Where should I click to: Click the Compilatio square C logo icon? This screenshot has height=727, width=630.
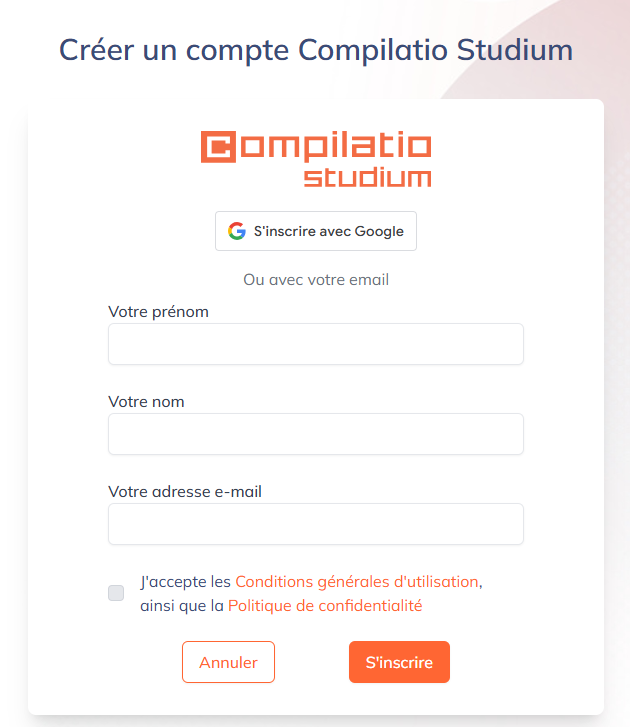pos(218,147)
